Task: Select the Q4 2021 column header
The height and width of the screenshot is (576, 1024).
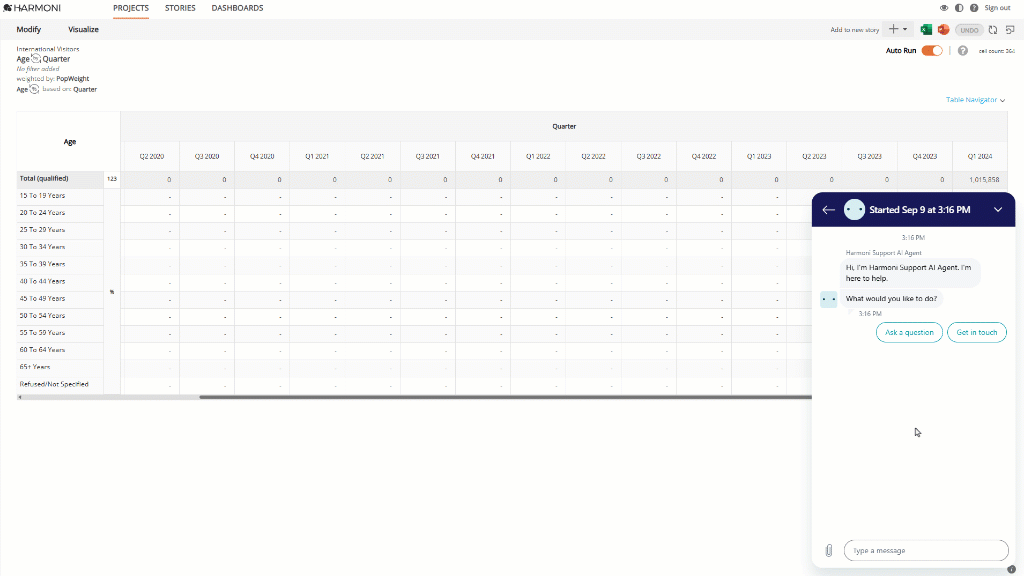Action: (x=483, y=157)
